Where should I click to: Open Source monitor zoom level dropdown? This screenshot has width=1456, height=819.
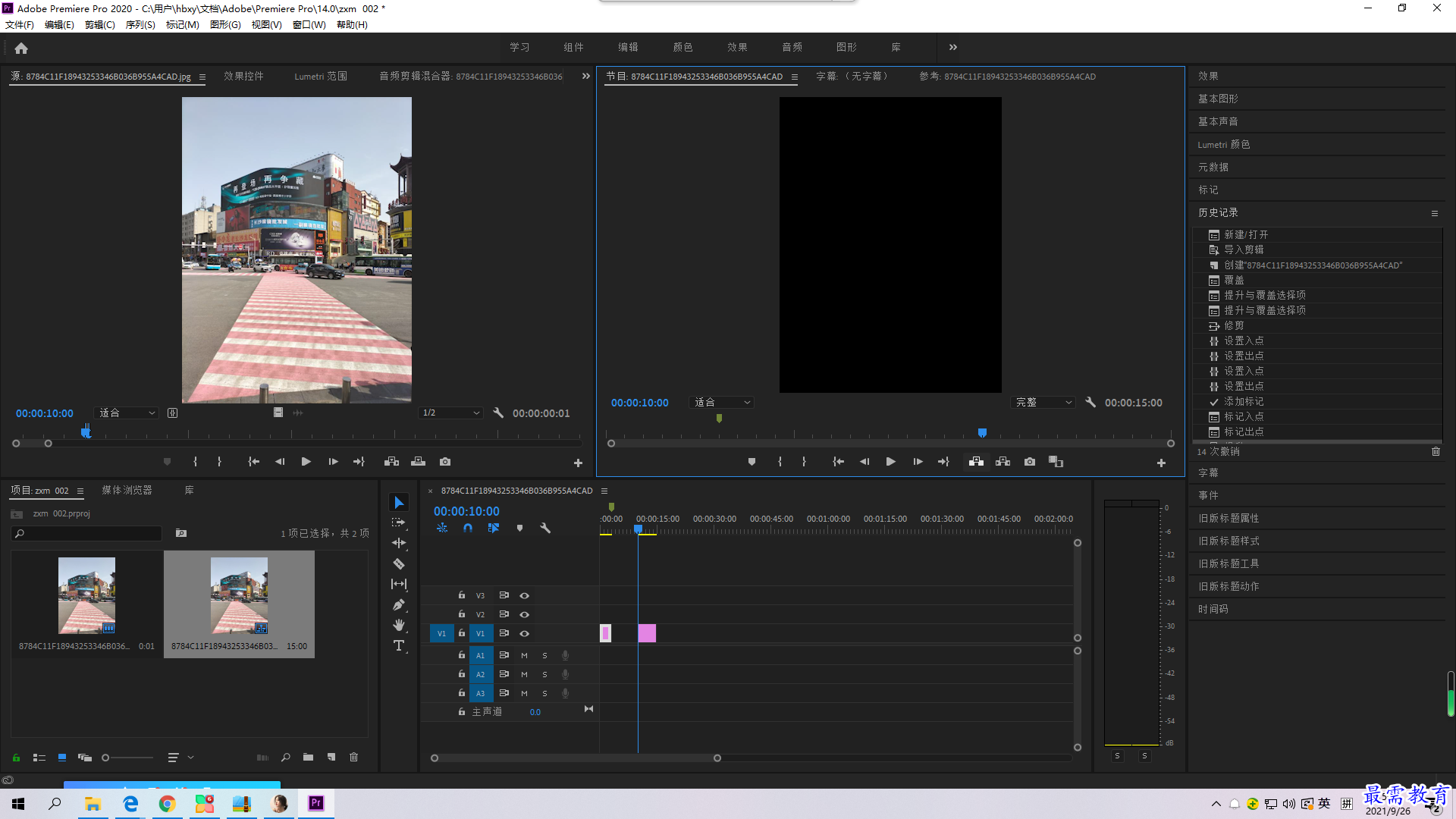tap(126, 413)
